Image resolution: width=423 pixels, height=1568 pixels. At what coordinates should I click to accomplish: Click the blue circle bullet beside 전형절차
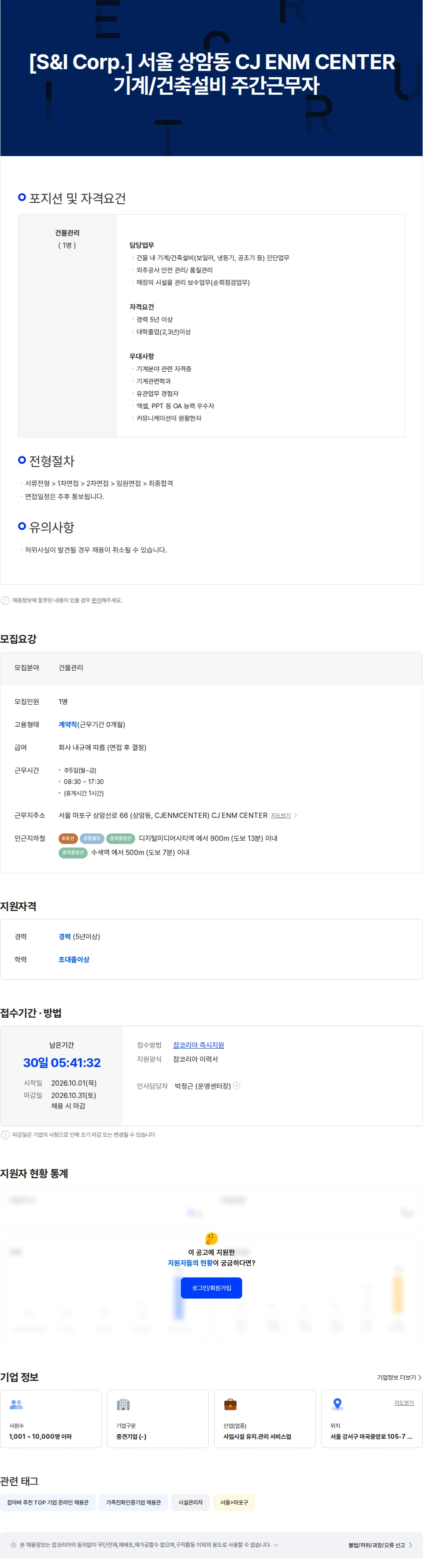coord(22,459)
